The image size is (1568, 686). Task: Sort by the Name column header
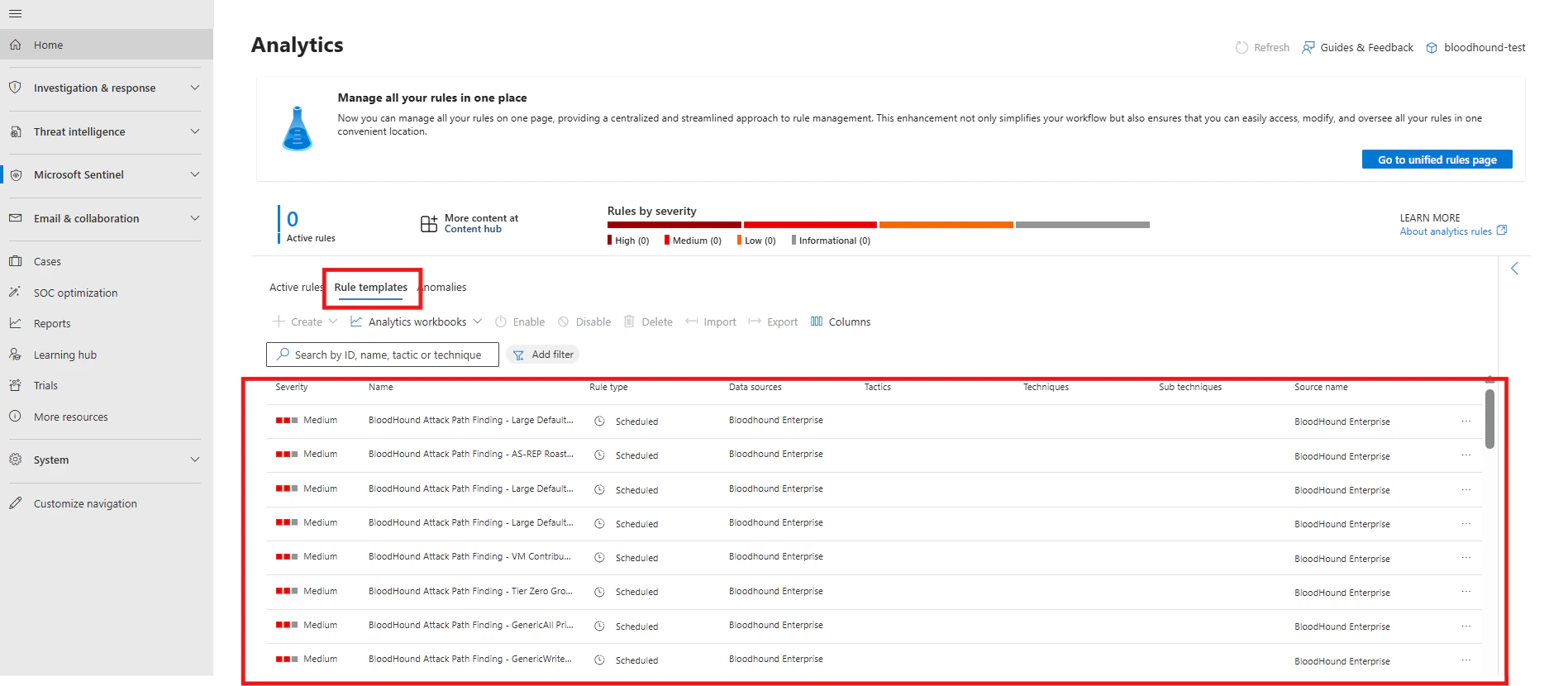[381, 387]
